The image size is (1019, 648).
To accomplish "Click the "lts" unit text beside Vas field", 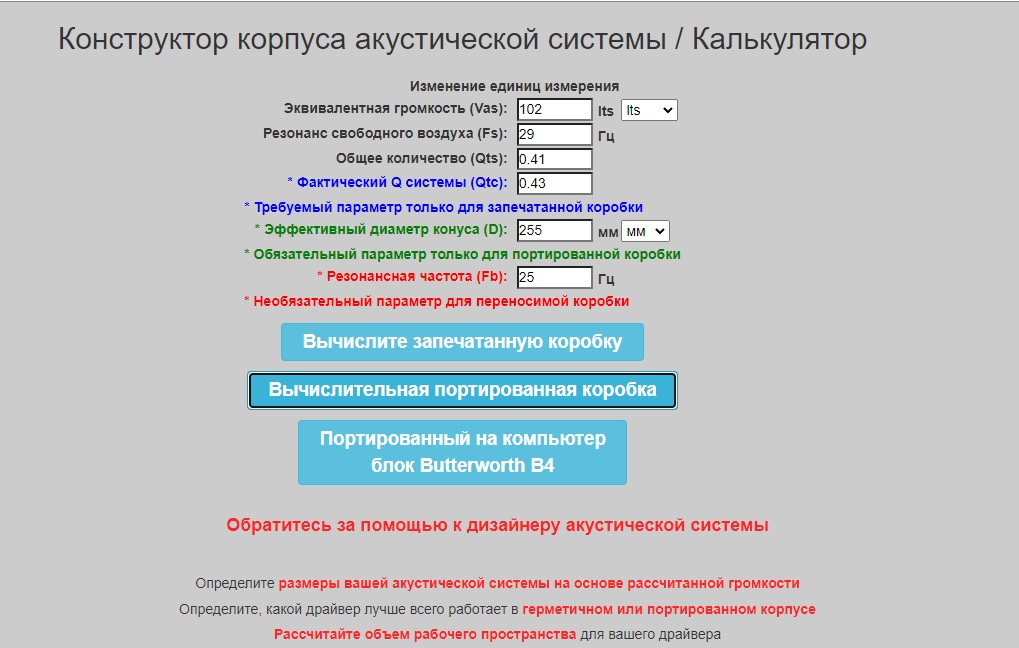I will (606, 111).
